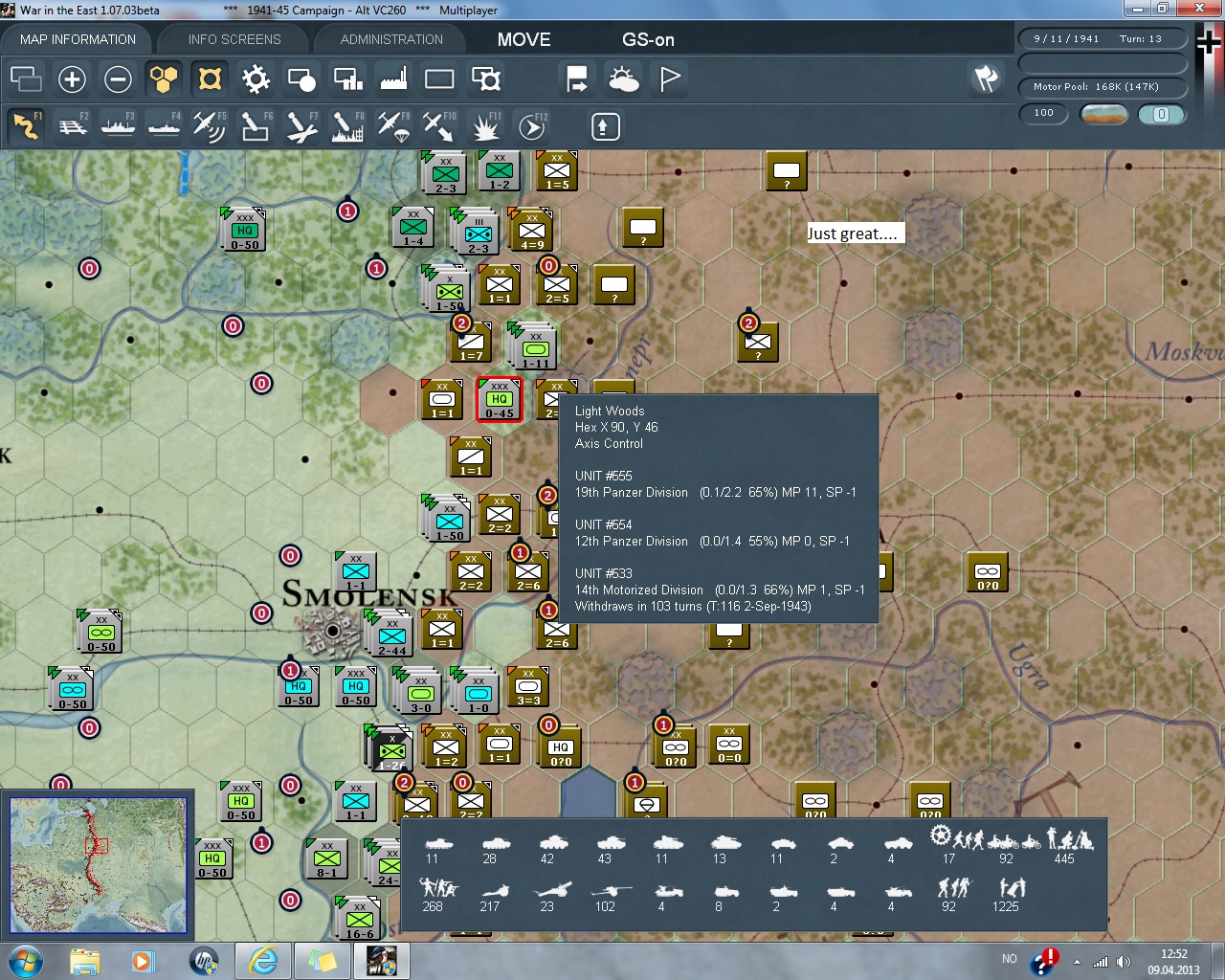The height and width of the screenshot is (980, 1225).
Task: Toggle the rectangle-with-circle map overlay
Action: click(301, 78)
